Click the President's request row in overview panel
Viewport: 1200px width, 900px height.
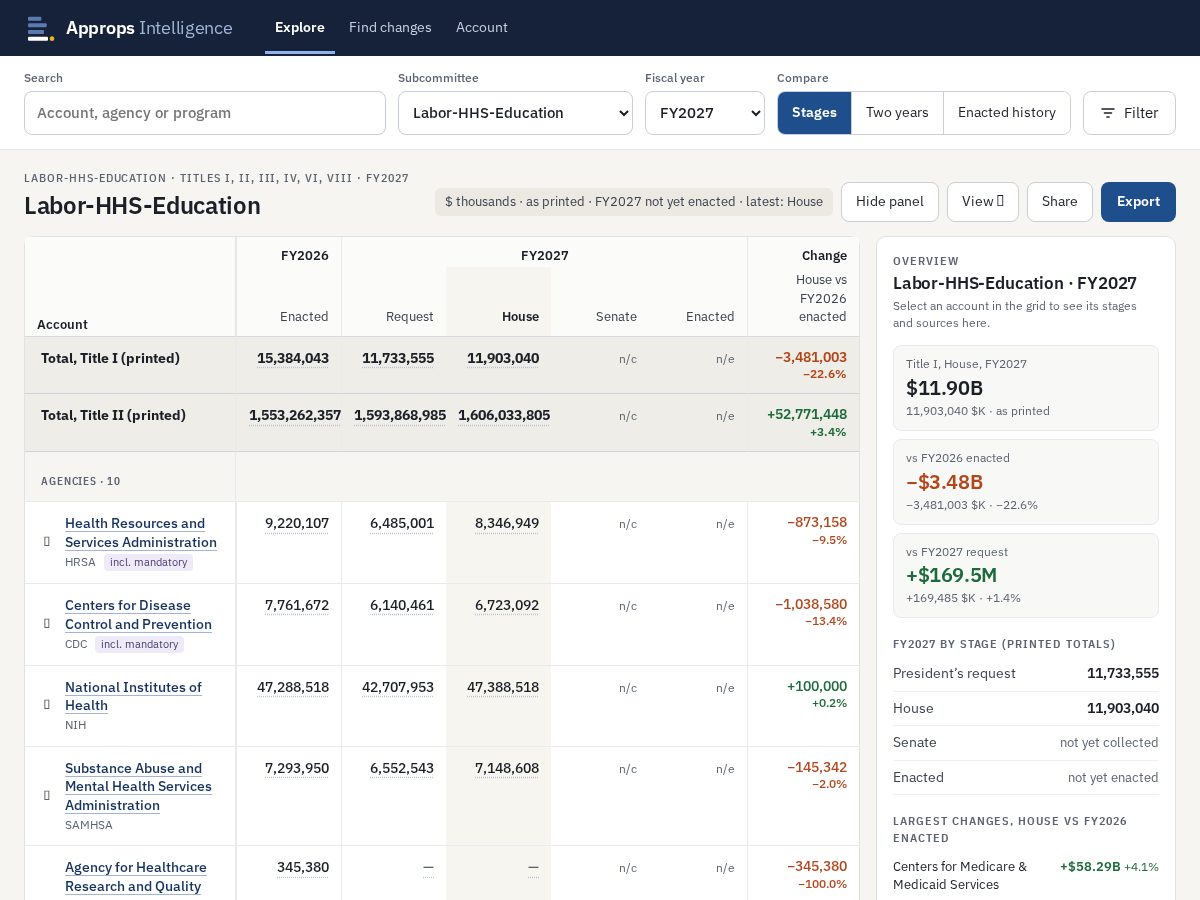[x=1026, y=673]
